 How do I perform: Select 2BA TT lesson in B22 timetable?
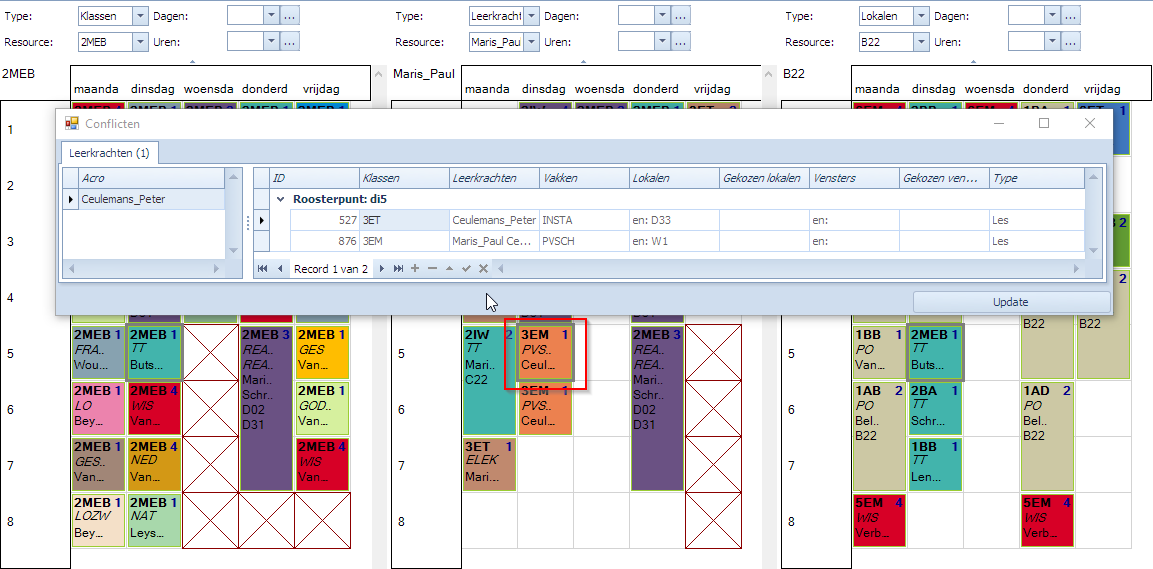pos(935,409)
